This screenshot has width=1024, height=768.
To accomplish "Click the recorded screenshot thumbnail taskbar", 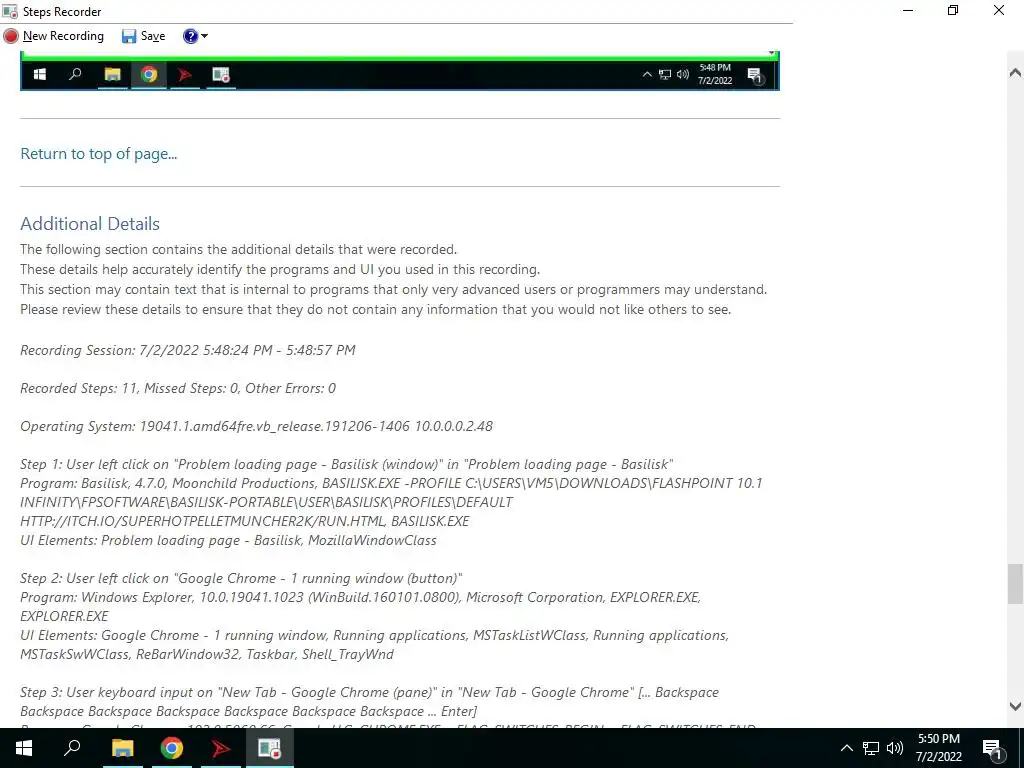I will click(400, 74).
